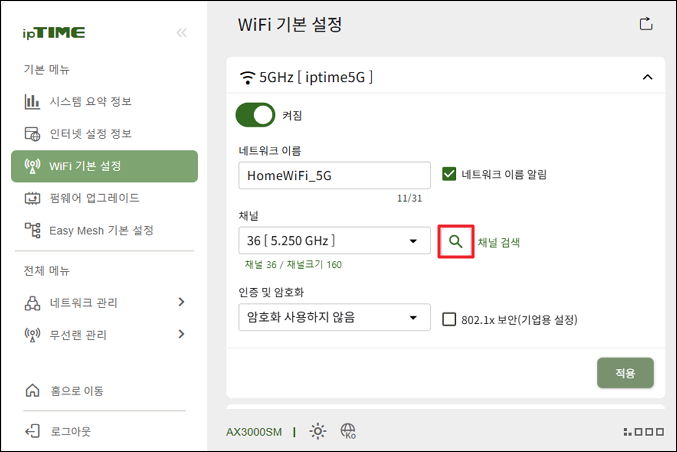Screen dimensions: 677x452
Task: Open the 채널 36 [5.250 GHz] dropdown
Action: (334, 240)
